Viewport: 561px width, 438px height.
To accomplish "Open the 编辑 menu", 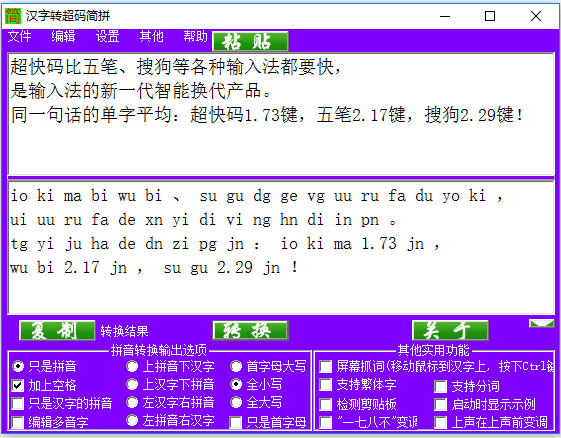I will click(x=63, y=36).
